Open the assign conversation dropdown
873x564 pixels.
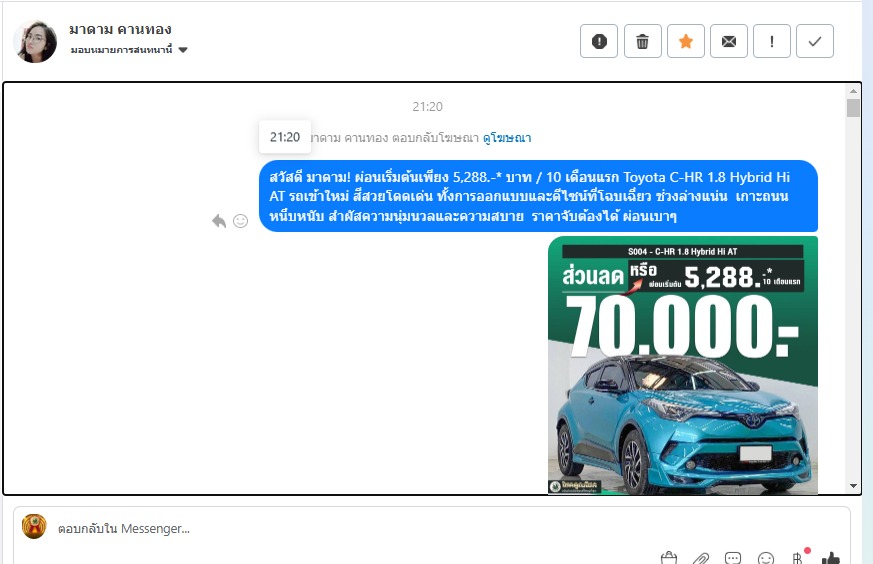[129, 50]
